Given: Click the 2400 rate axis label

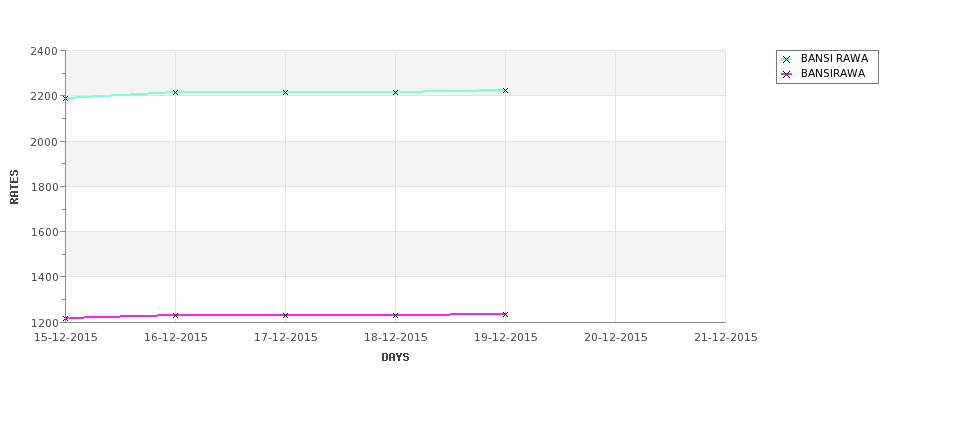Looking at the screenshot, I should tap(44, 51).
